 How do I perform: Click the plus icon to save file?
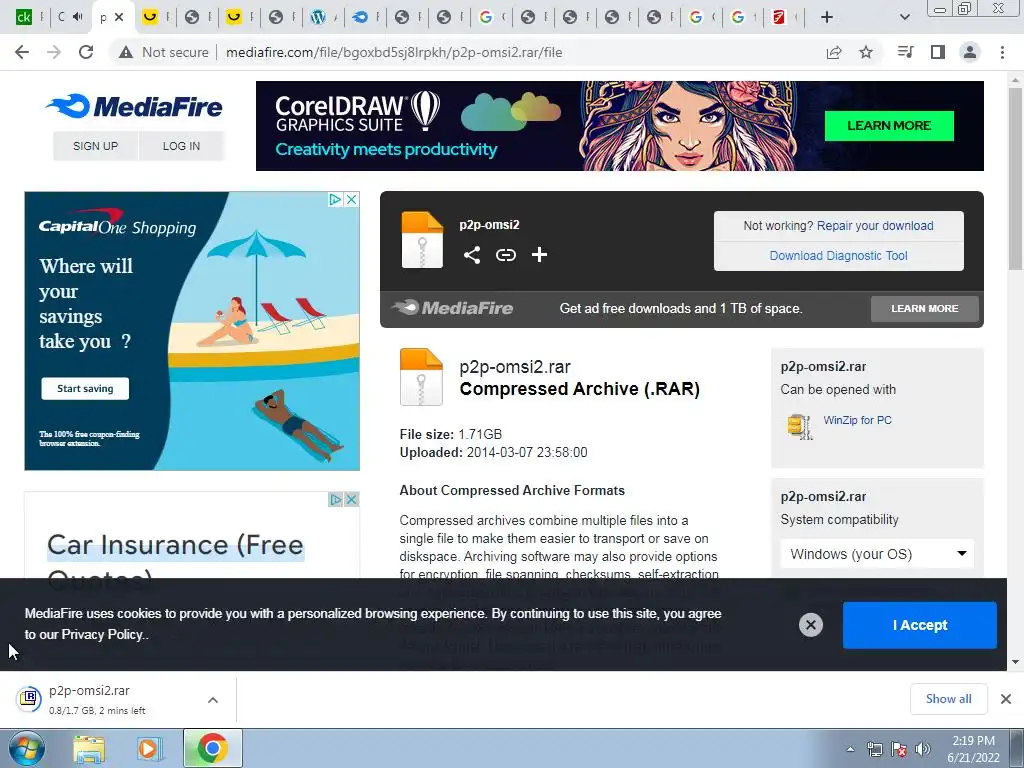coord(539,255)
